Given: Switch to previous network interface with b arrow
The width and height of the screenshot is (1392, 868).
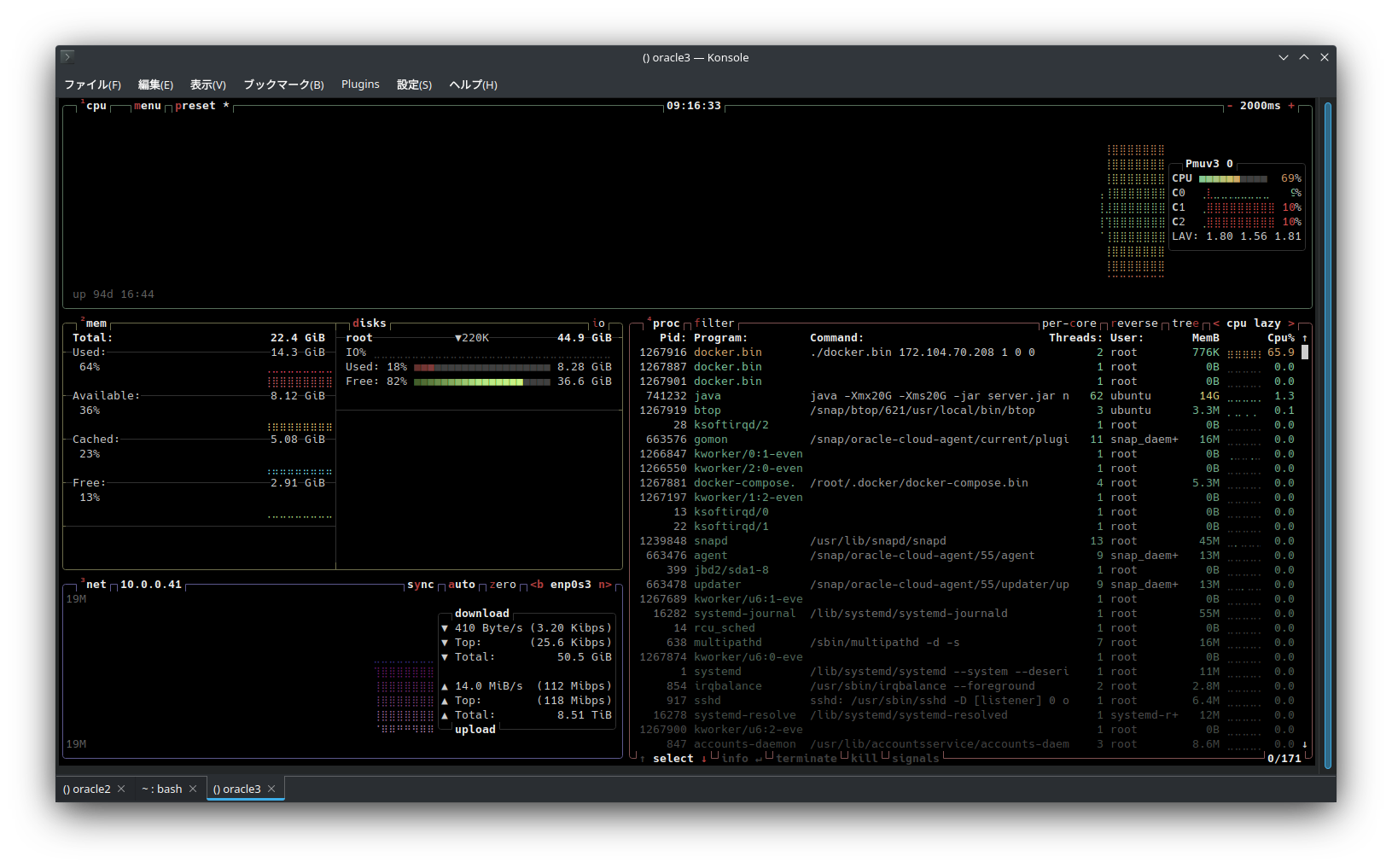Looking at the screenshot, I should coord(537,585).
